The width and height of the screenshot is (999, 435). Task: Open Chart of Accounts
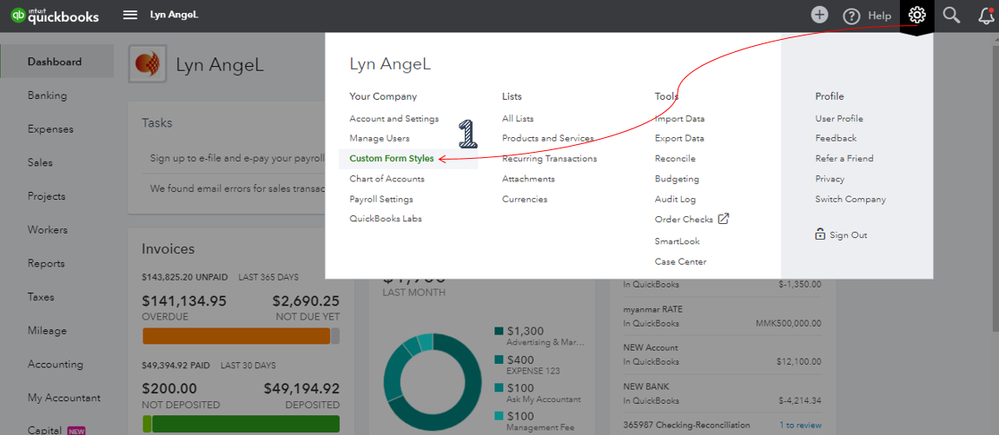387,179
